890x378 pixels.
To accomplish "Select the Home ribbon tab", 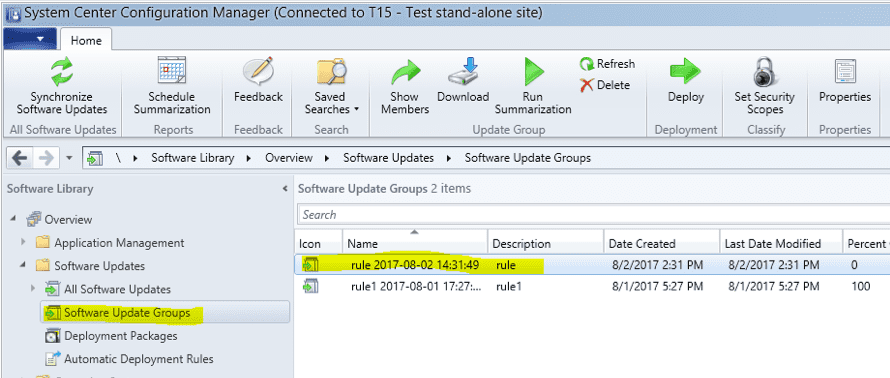I will coord(86,40).
